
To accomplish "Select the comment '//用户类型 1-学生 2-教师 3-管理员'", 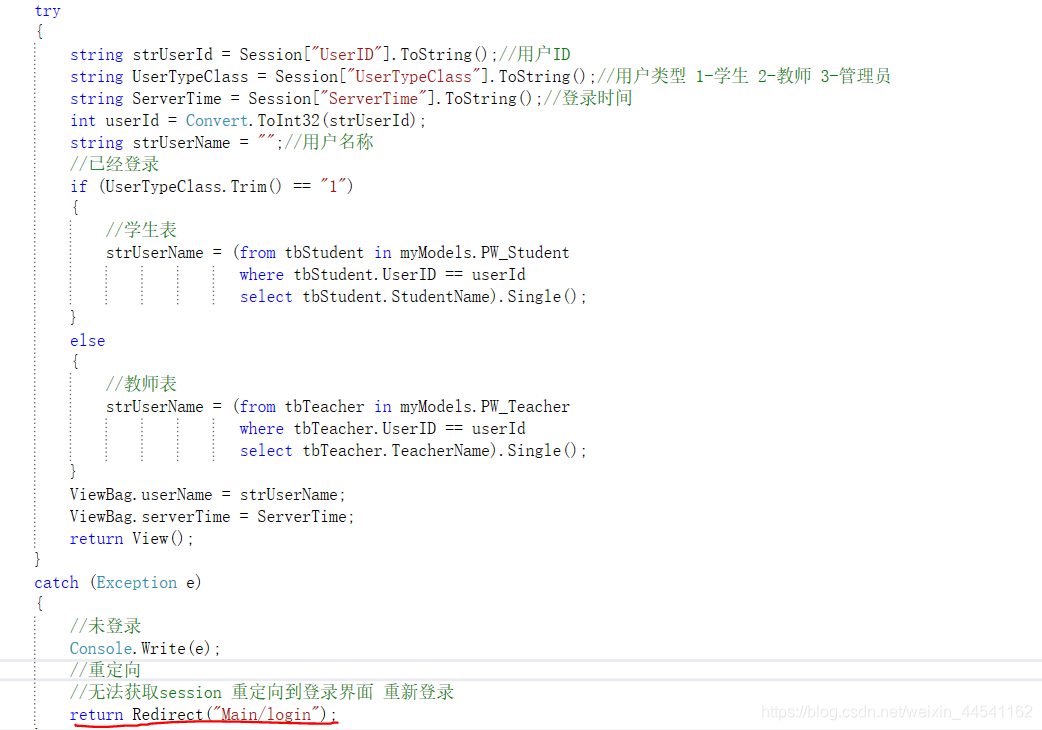I will [x=744, y=76].
